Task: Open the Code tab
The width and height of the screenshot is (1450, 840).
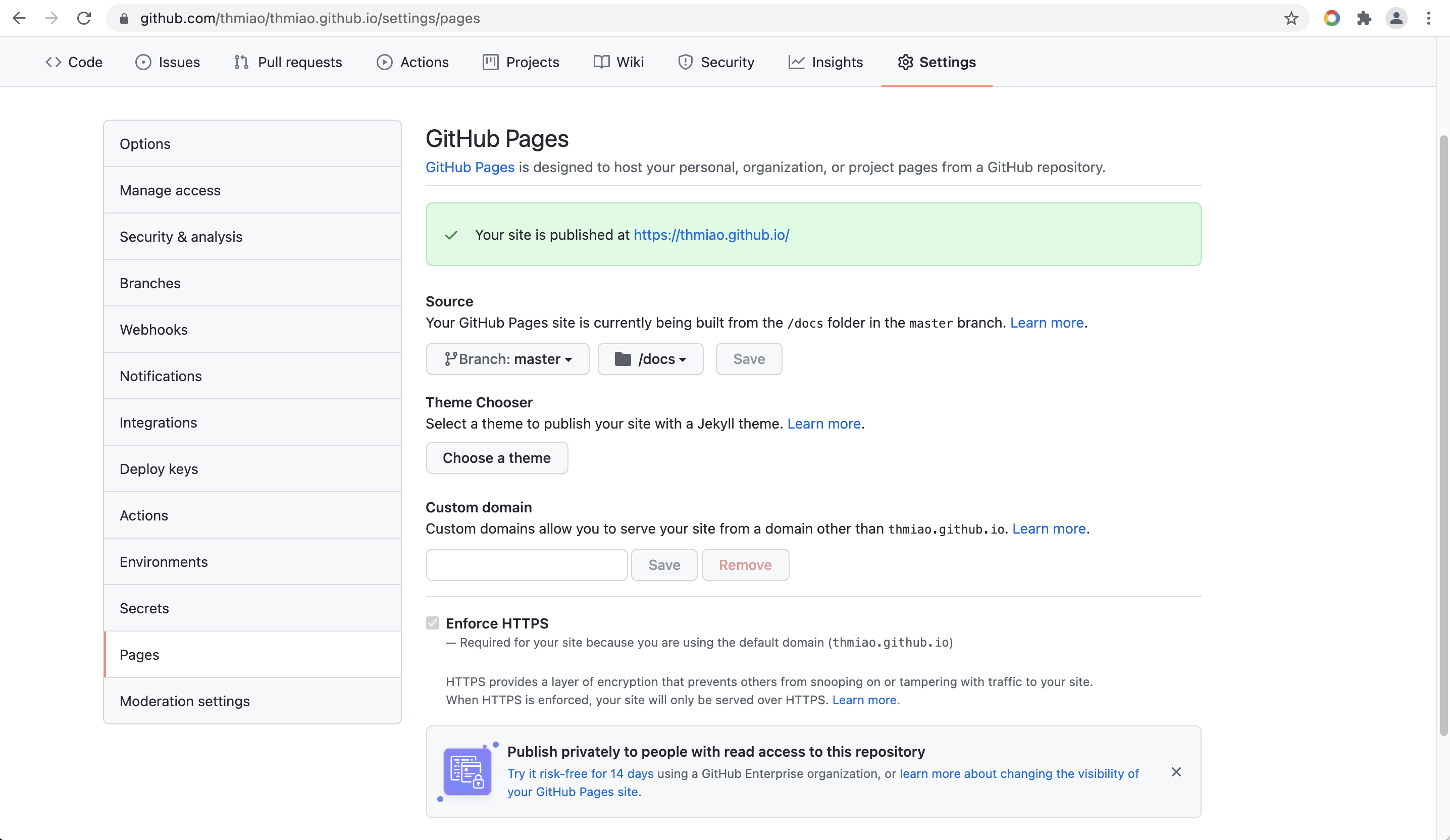Action: pos(74,62)
